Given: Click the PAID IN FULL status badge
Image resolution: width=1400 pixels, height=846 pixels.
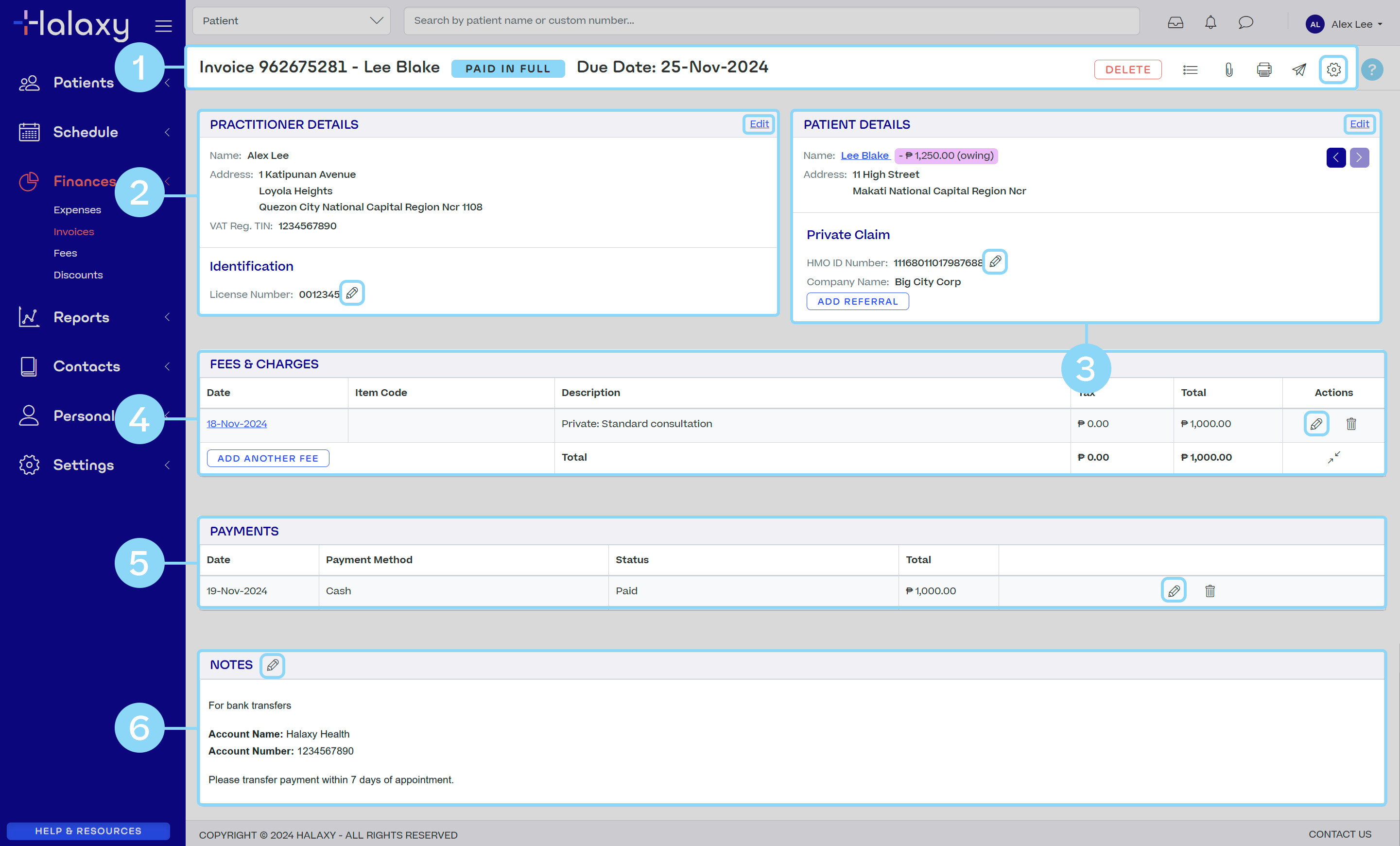Looking at the screenshot, I should click(507, 68).
